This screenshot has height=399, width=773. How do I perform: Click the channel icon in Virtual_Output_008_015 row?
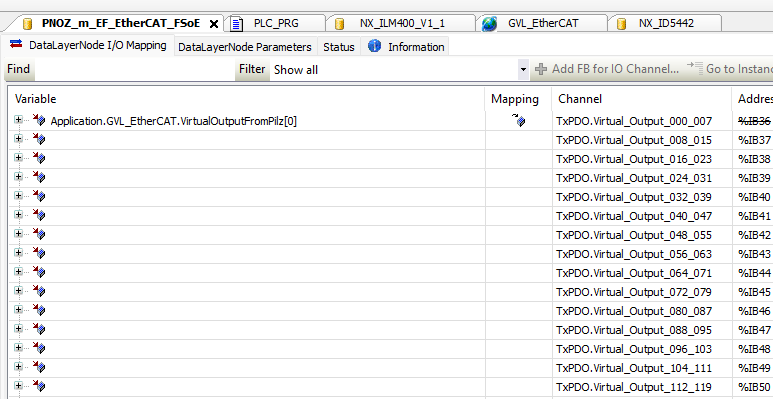(39, 140)
